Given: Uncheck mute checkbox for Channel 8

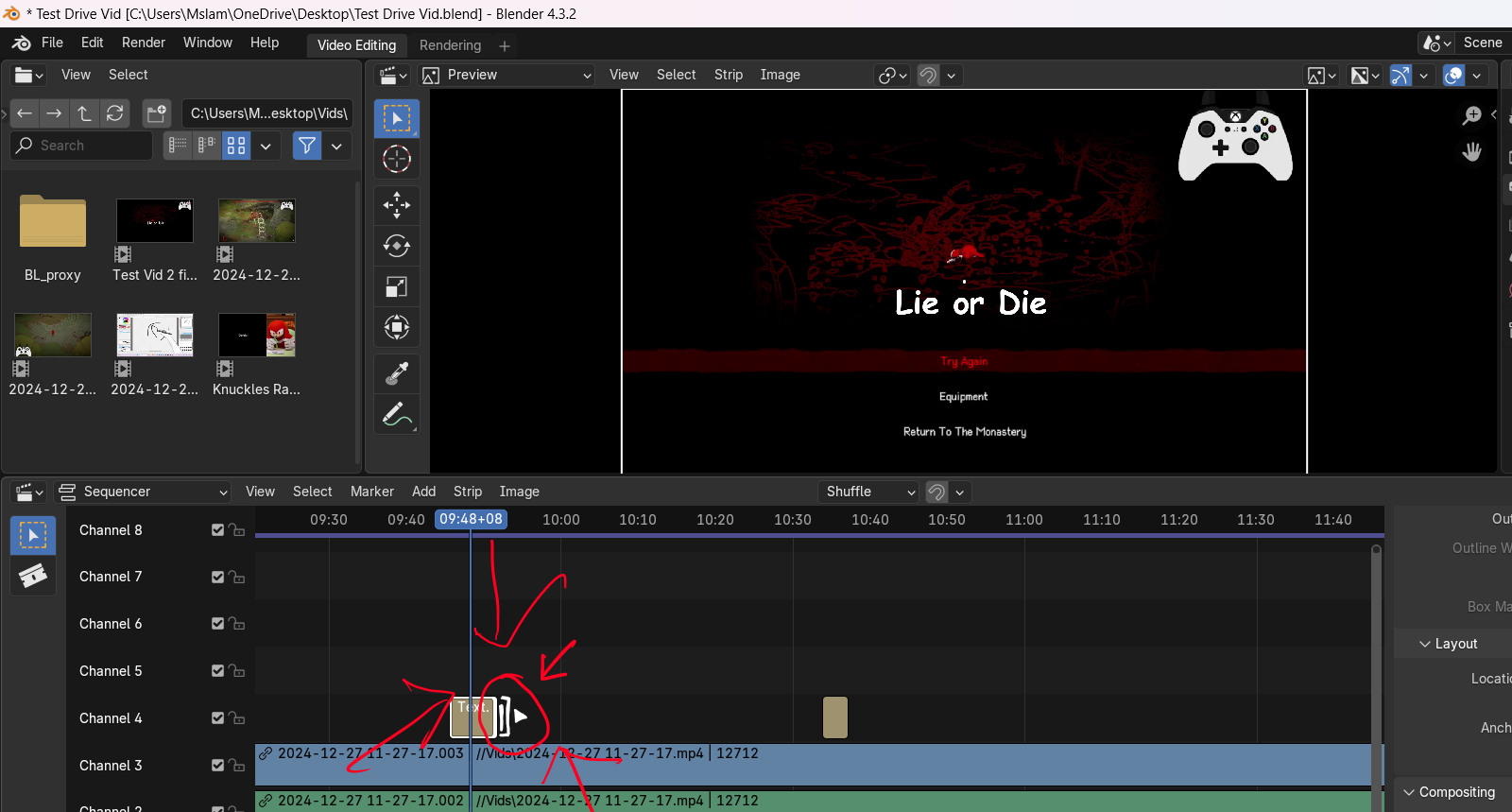Looking at the screenshot, I should (x=218, y=530).
